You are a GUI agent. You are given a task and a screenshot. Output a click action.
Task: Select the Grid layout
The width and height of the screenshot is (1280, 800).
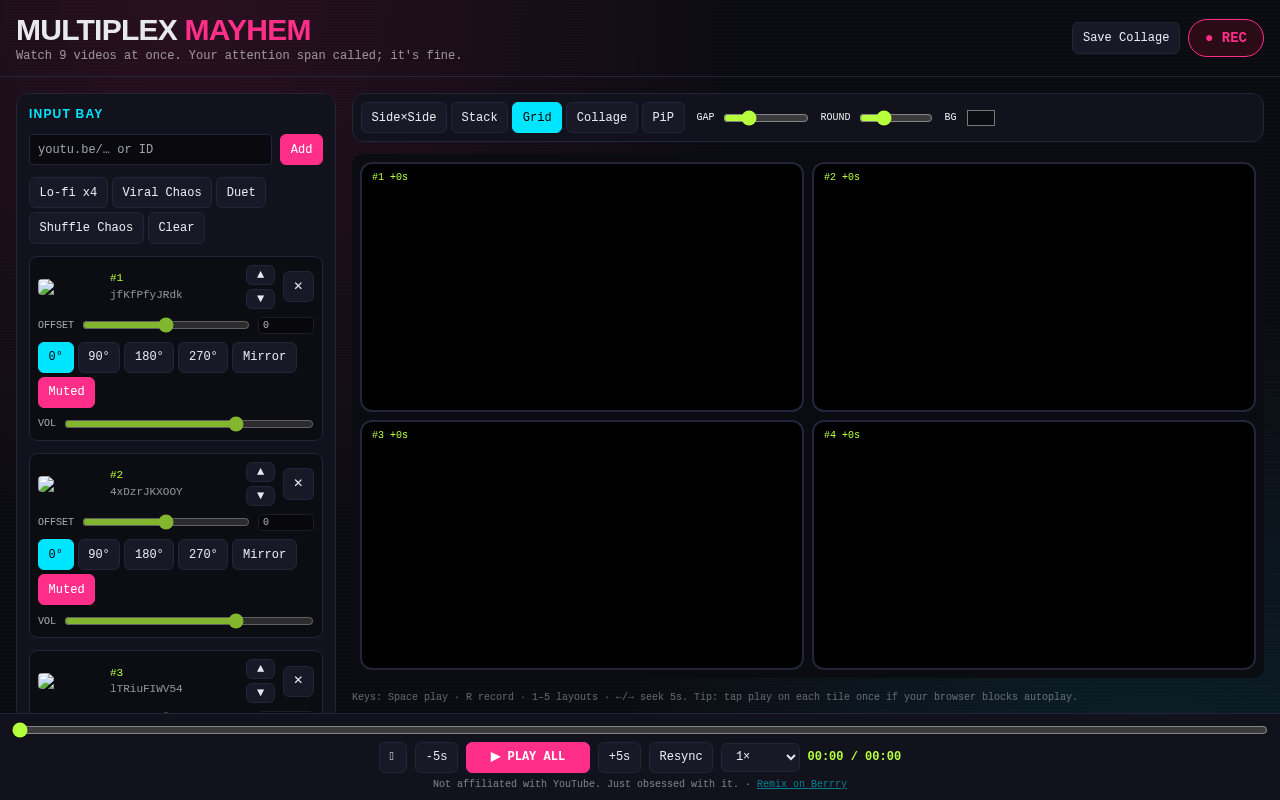[537, 118]
